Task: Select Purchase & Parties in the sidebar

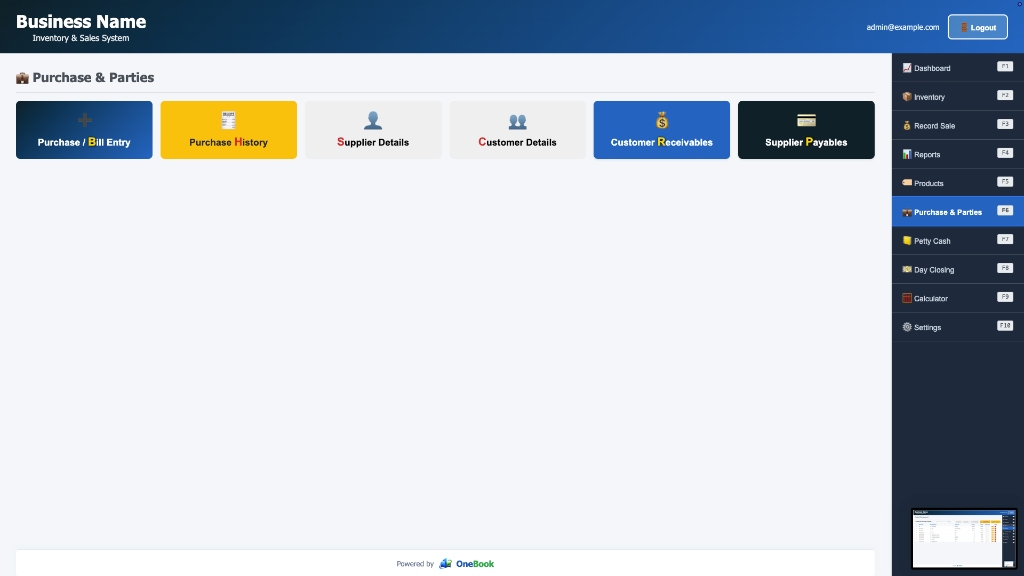Action: (957, 212)
